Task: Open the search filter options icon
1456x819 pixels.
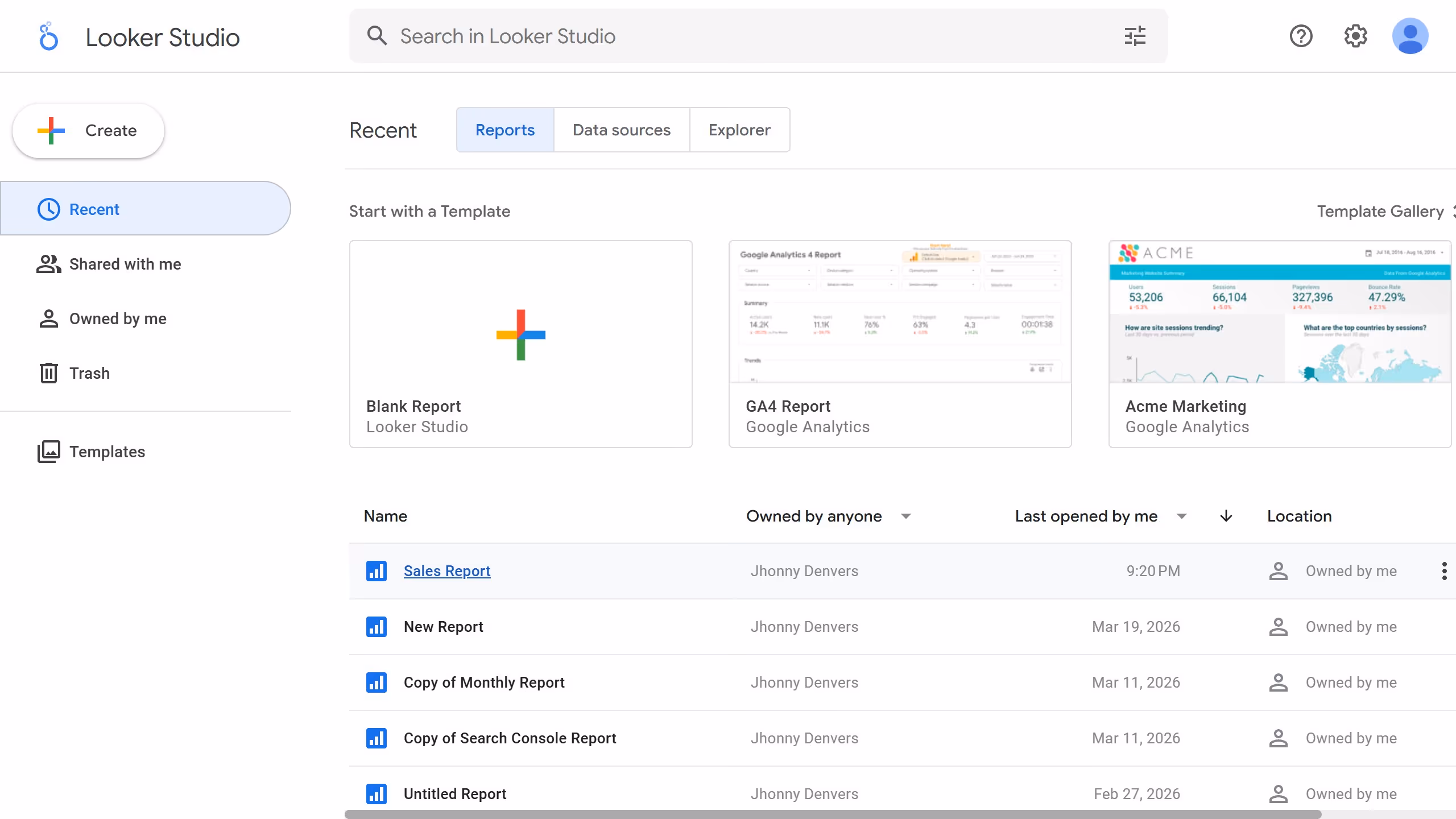Action: (1135, 36)
